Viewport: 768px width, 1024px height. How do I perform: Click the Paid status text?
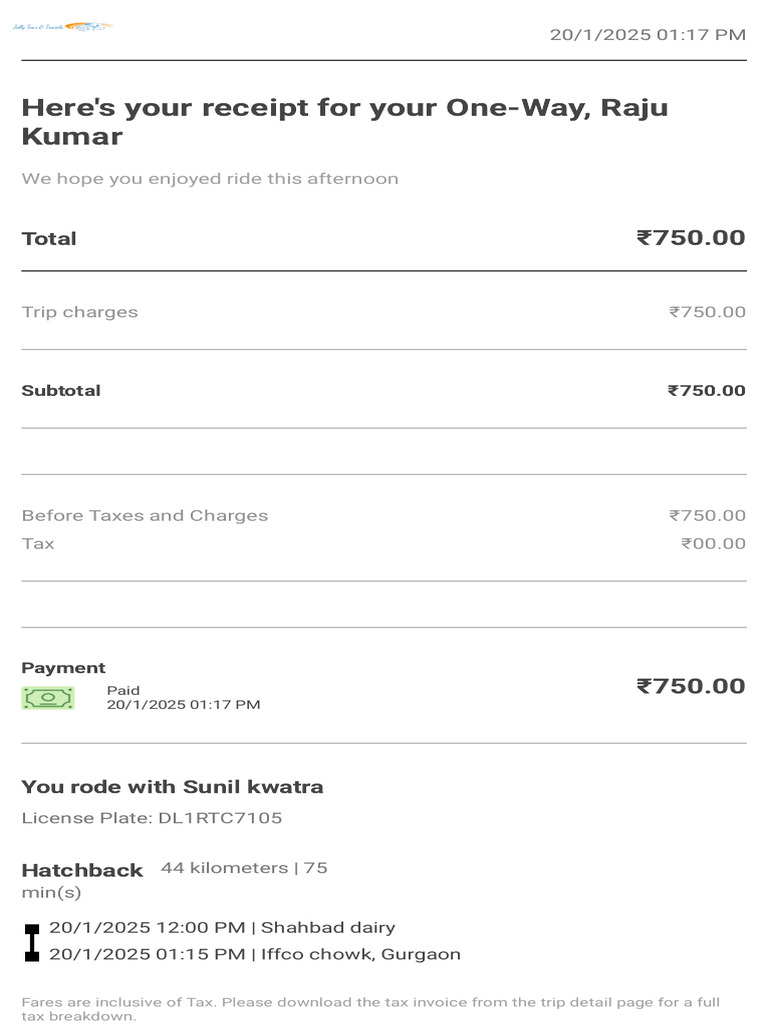coord(124,690)
